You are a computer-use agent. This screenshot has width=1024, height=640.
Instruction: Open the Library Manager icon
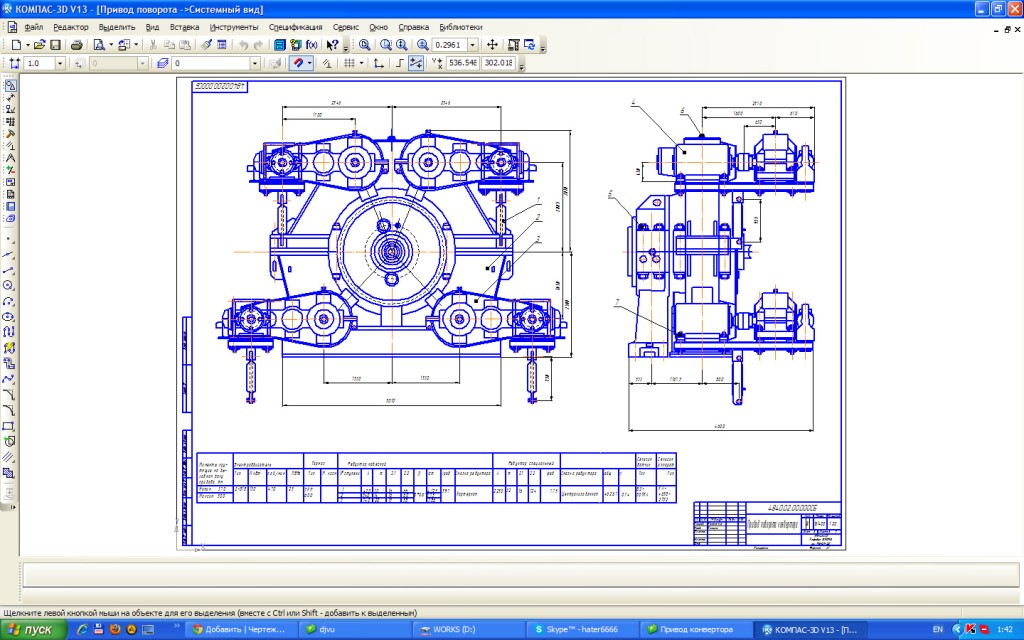(x=280, y=45)
